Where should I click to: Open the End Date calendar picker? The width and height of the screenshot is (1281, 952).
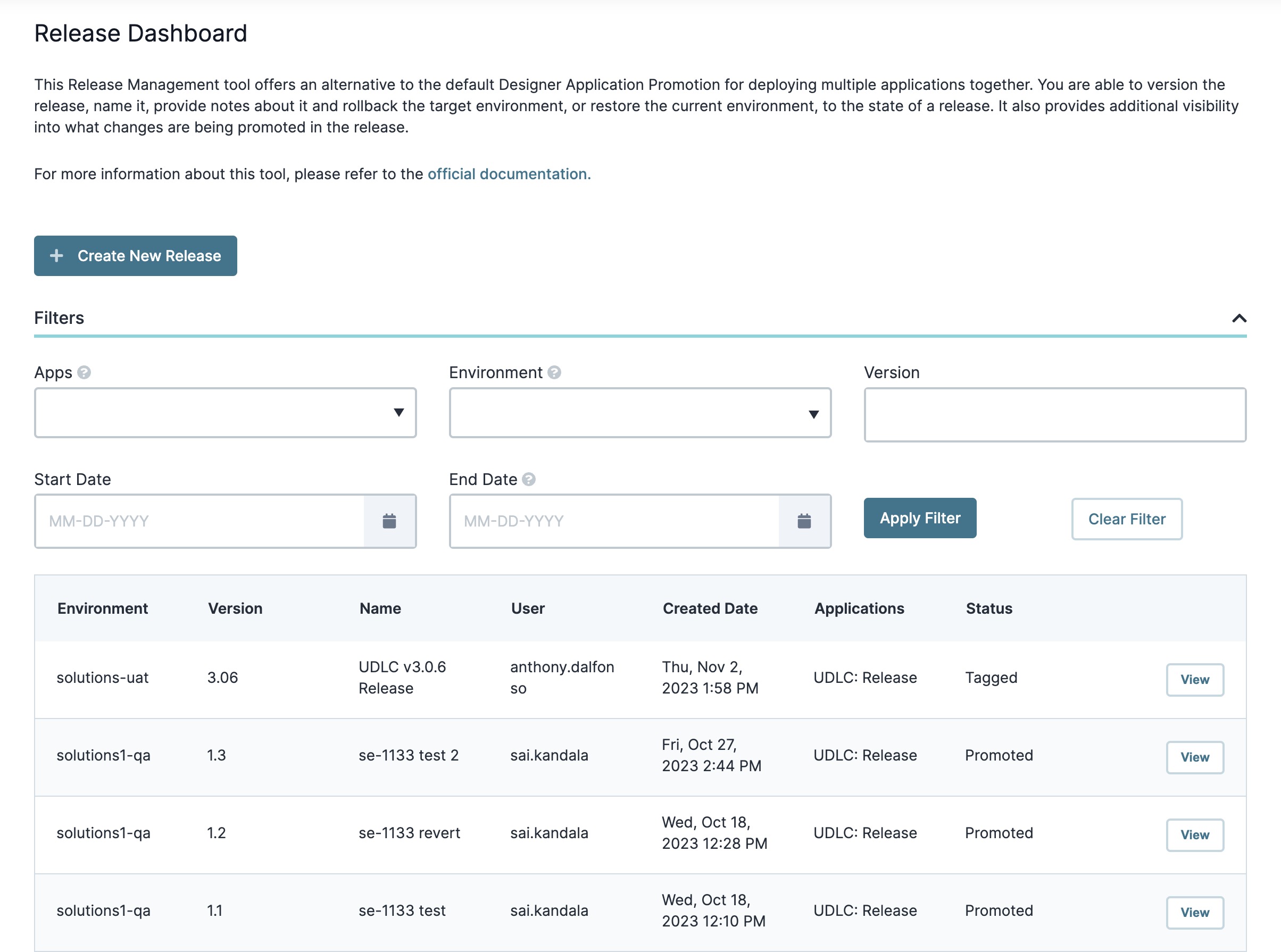(x=804, y=522)
